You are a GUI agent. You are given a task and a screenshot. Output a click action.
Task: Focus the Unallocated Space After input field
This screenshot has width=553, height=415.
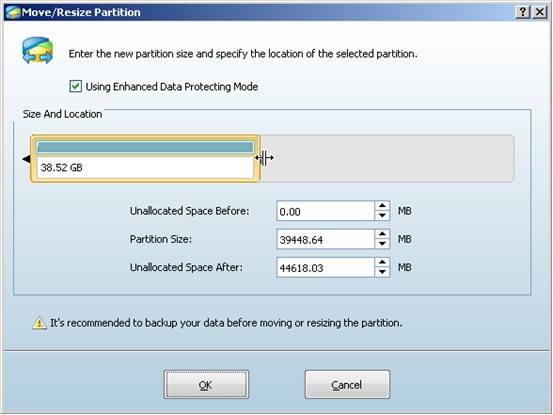(325, 268)
